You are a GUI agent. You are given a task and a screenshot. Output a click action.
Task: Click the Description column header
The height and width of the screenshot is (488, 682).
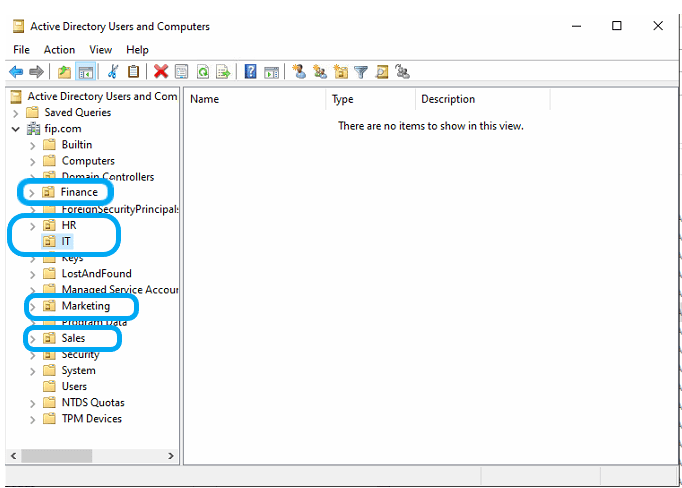click(481, 99)
